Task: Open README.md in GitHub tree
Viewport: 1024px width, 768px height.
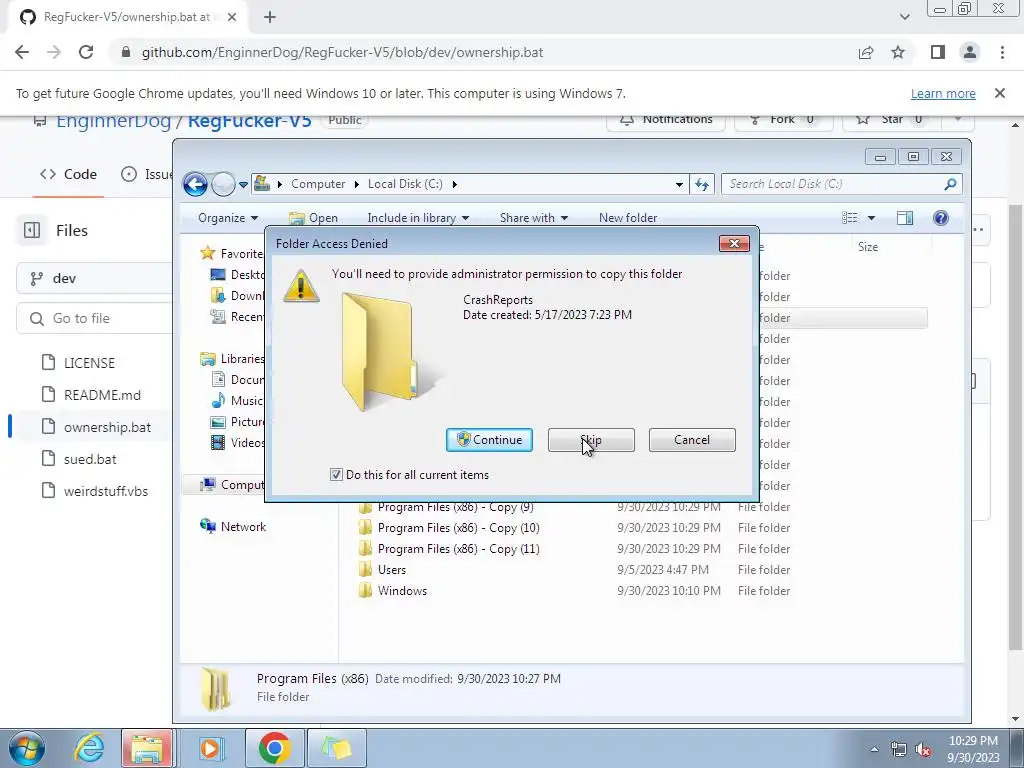Action: tap(102, 394)
